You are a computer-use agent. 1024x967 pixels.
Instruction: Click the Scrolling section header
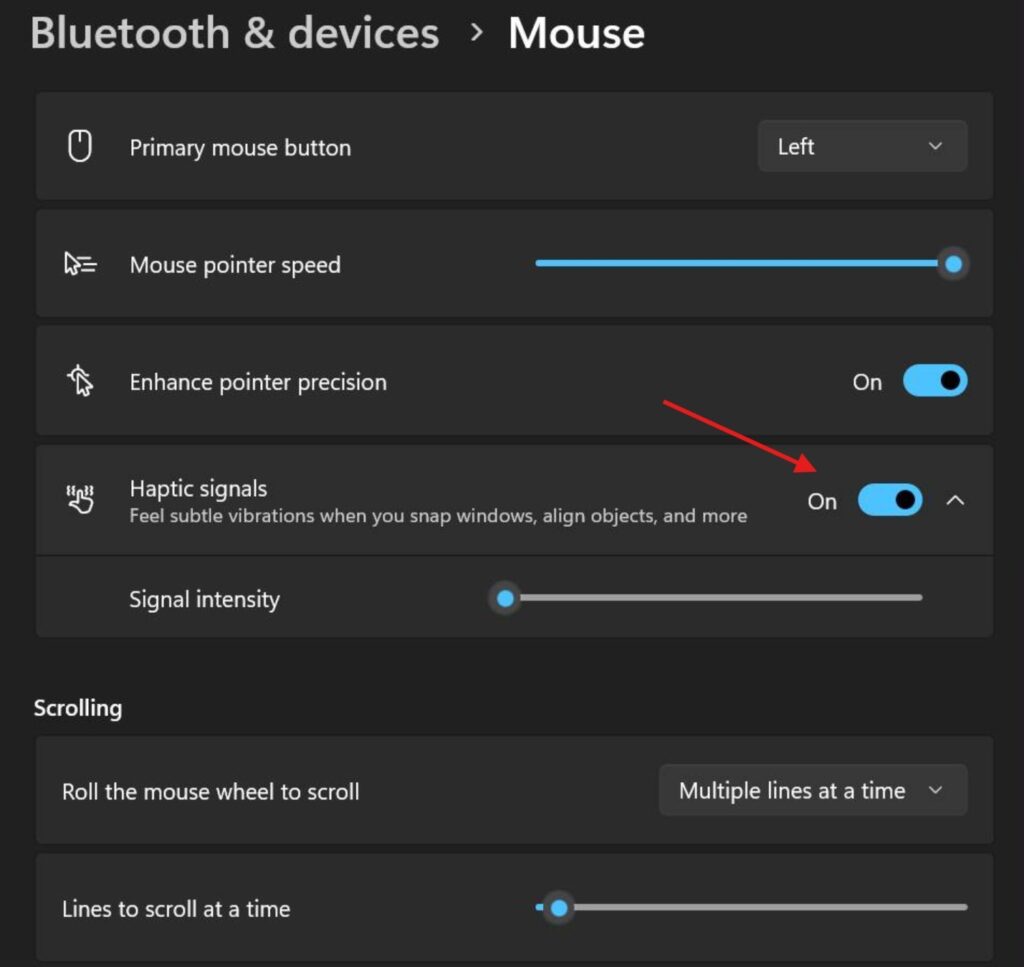(x=78, y=707)
